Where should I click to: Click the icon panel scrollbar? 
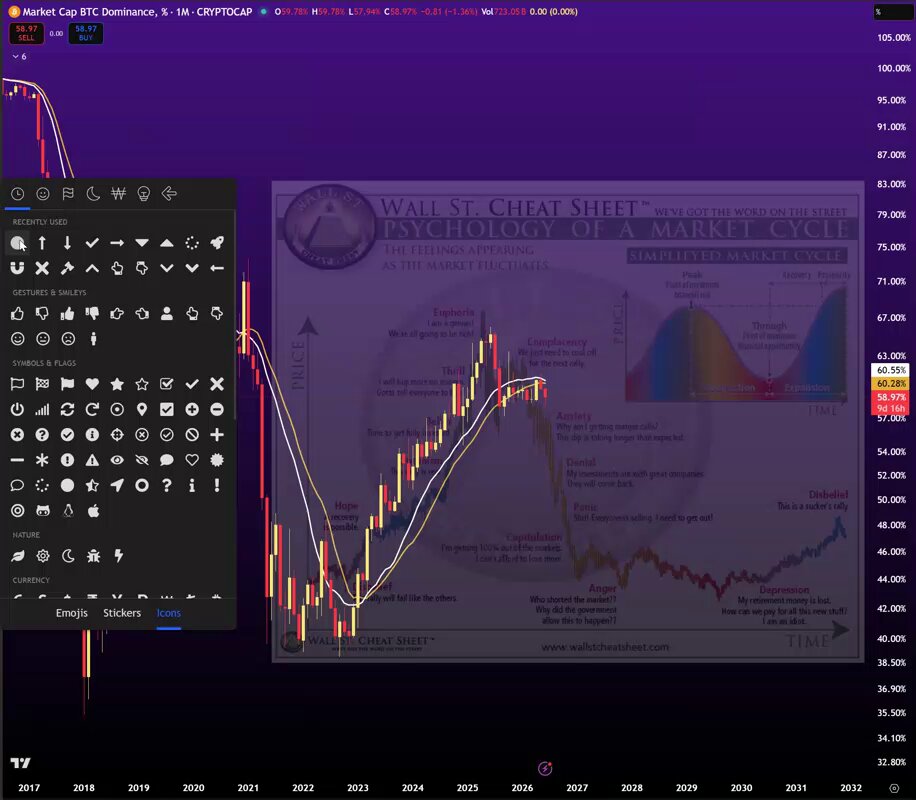click(235, 316)
